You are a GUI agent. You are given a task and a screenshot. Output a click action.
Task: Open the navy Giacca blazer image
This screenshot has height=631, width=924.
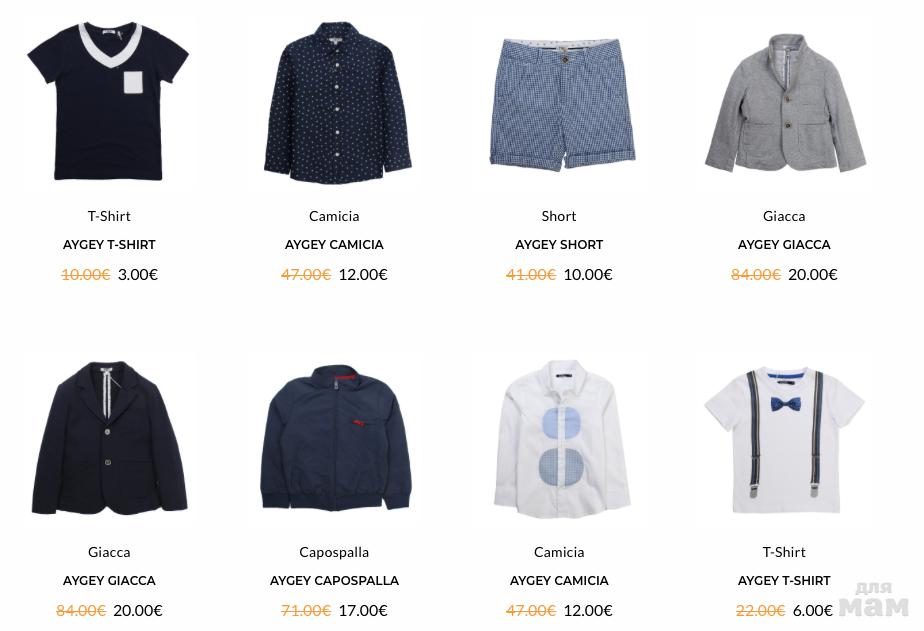click(110, 438)
